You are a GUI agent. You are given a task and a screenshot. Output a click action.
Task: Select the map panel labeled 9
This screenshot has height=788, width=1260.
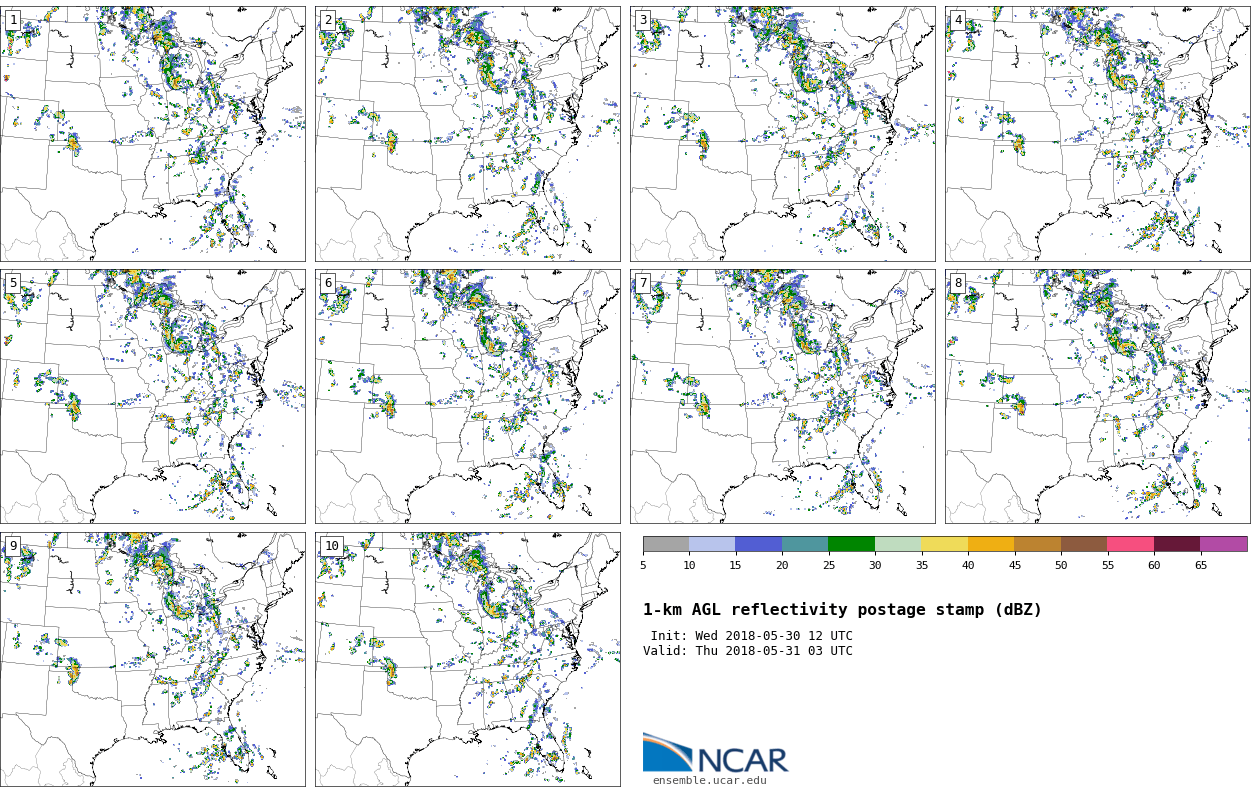point(152,659)
